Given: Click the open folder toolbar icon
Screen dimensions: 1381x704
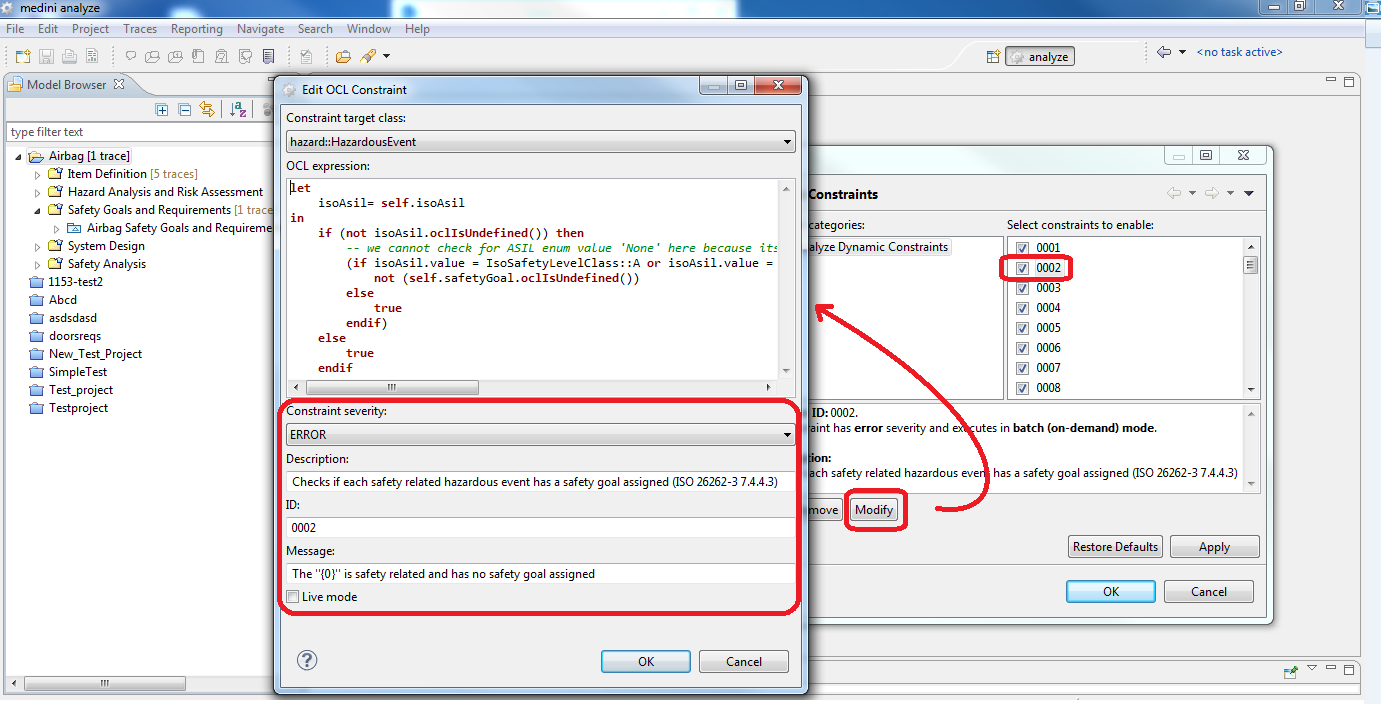Looking at the screenshot, I should pos(343,56).
